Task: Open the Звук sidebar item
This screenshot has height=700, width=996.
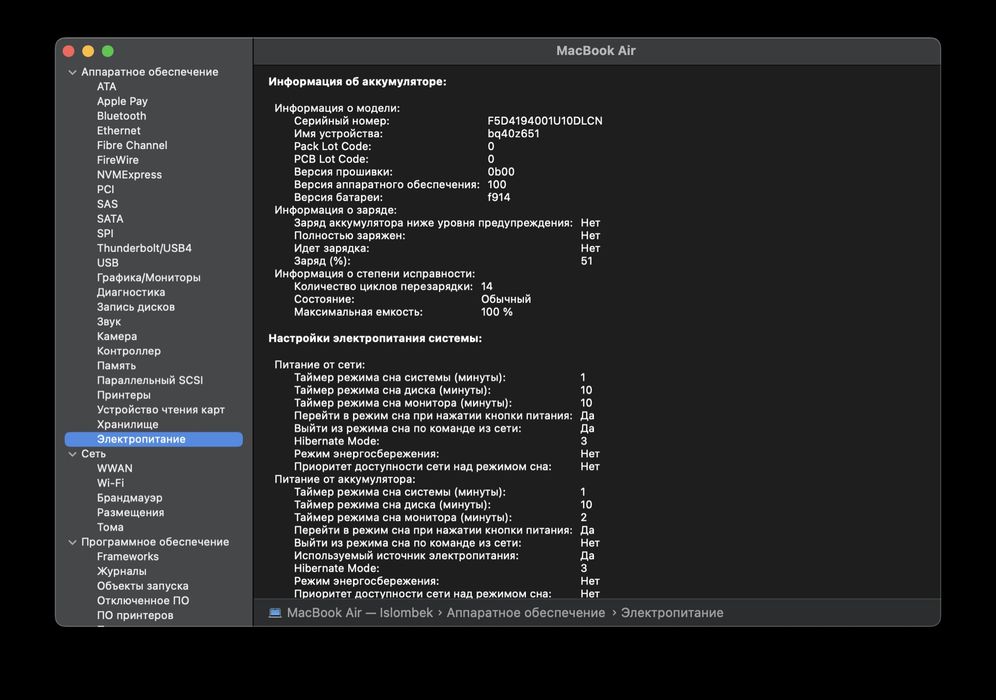Action: coord(109,321)
